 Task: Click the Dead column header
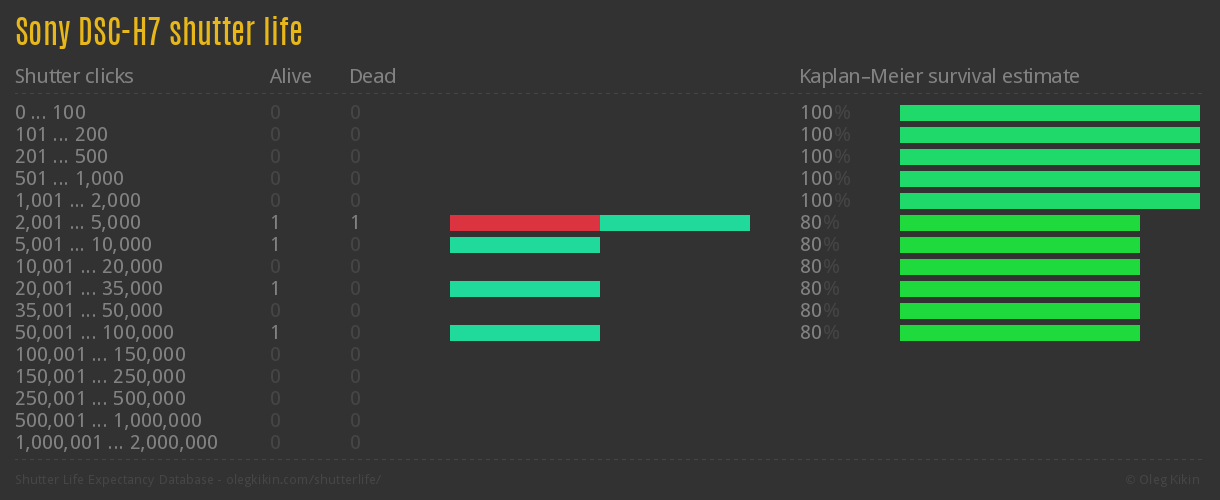pos(372,76)
